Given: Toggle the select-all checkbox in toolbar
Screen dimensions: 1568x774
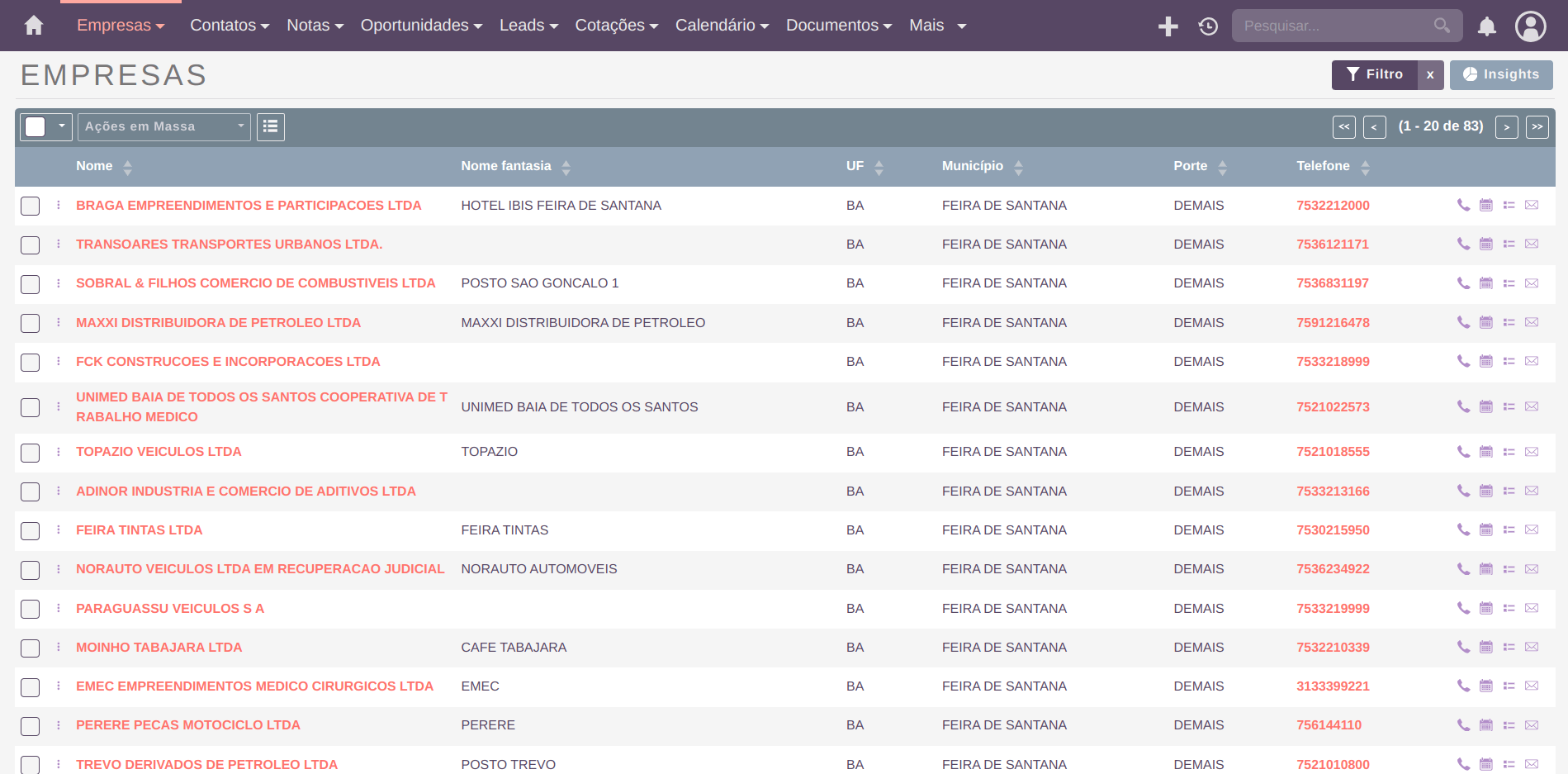Looking at the screenshot, I should 36,126.
